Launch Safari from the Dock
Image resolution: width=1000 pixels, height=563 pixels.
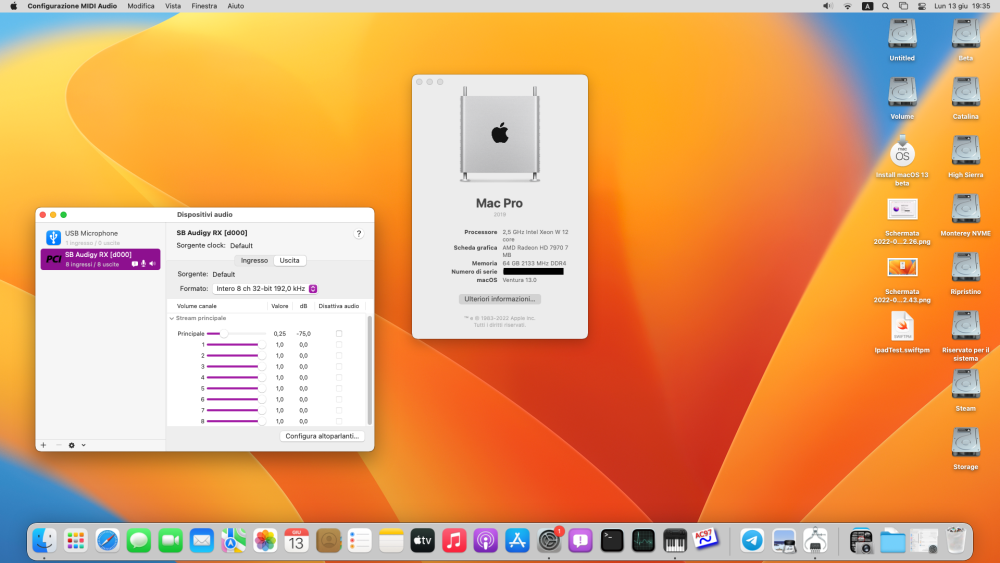(x=107, y=541)
